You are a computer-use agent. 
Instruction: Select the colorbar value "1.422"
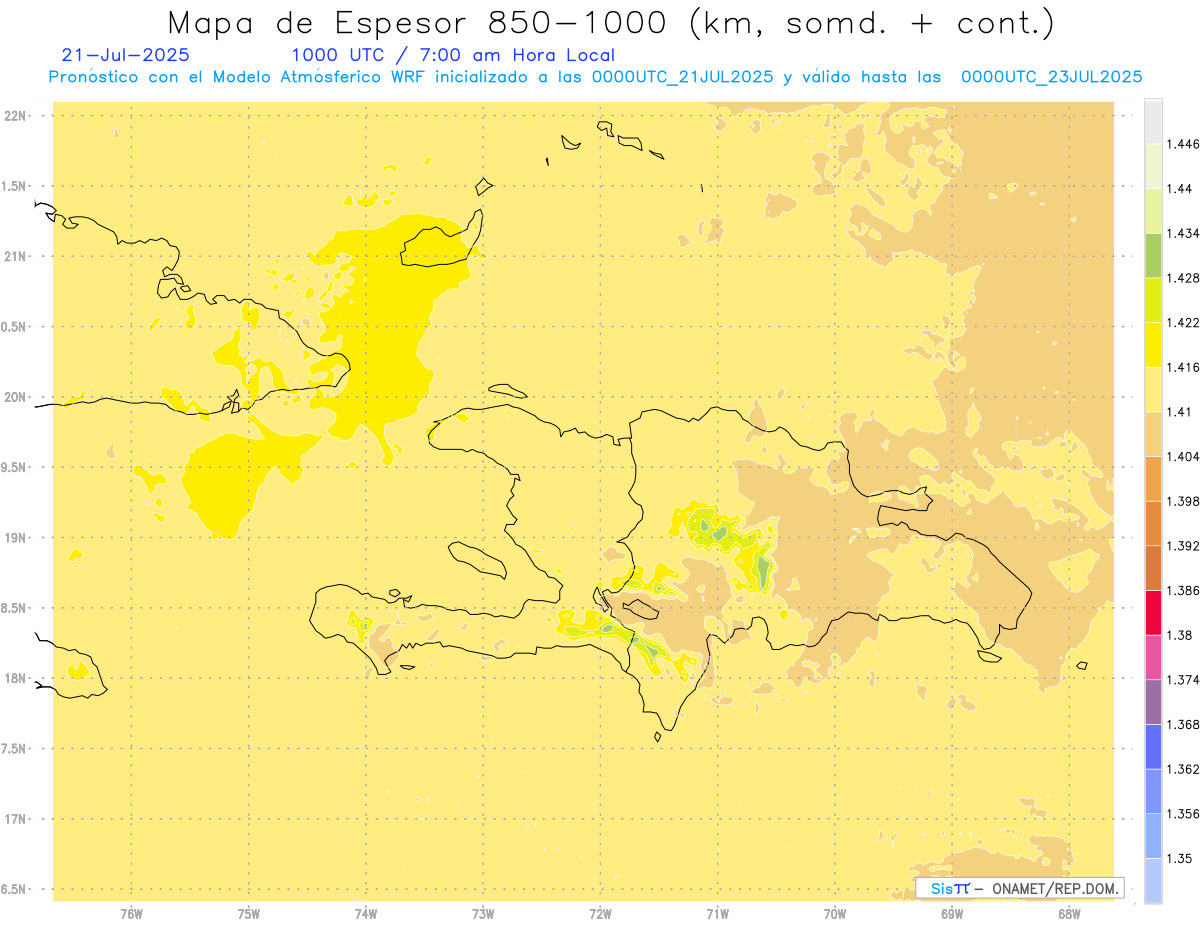[1183, 323]
